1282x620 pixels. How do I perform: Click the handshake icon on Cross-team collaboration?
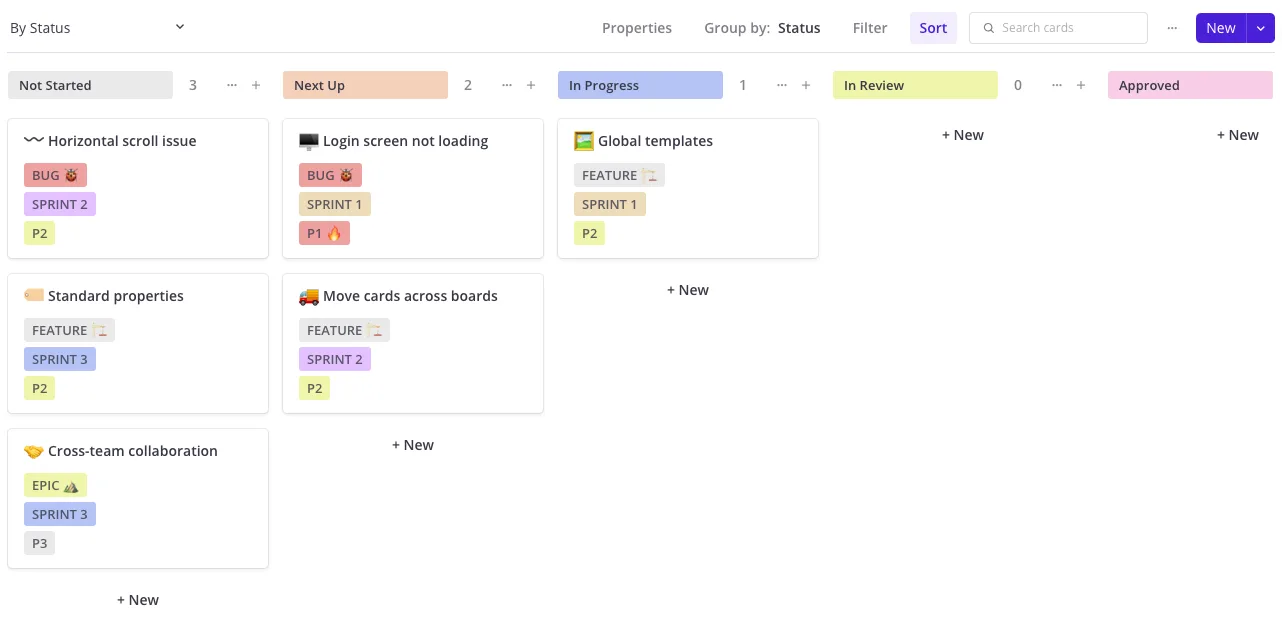point(34,451)
